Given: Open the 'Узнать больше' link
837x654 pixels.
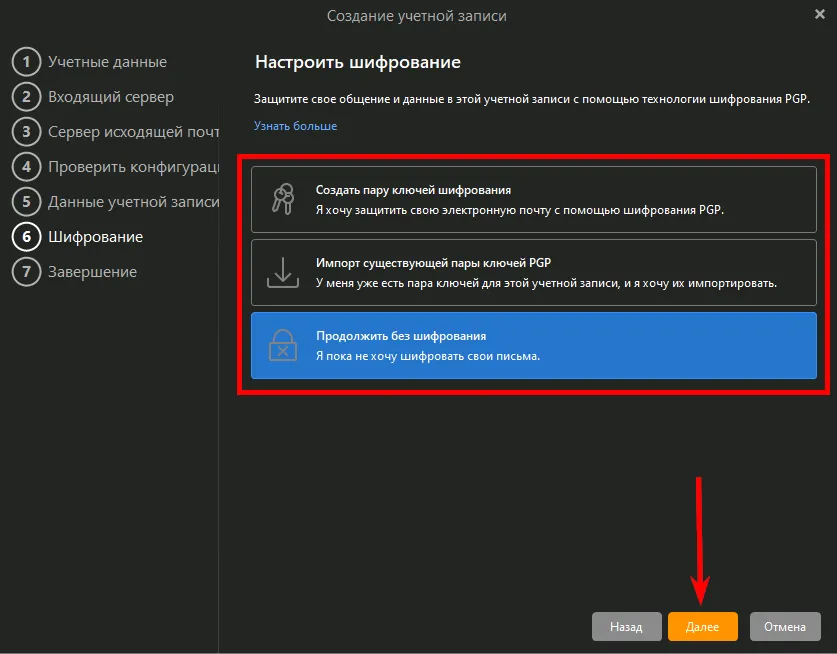Looking at the screenshot, I should coord(295,126).
